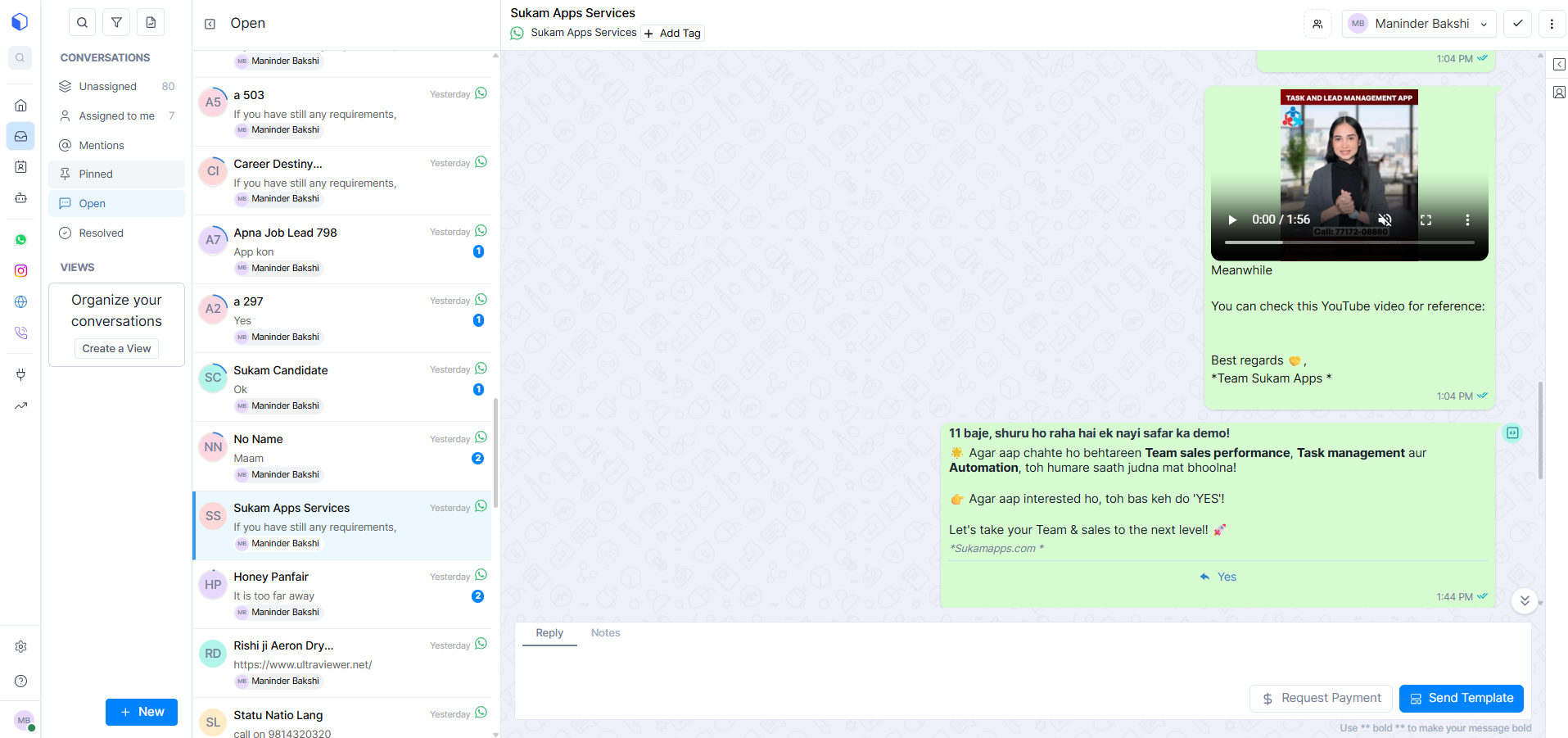This screenshot has height=738, width=1568.
Task: Open the Instagram channel in sidebar
Action: point(20,271)
